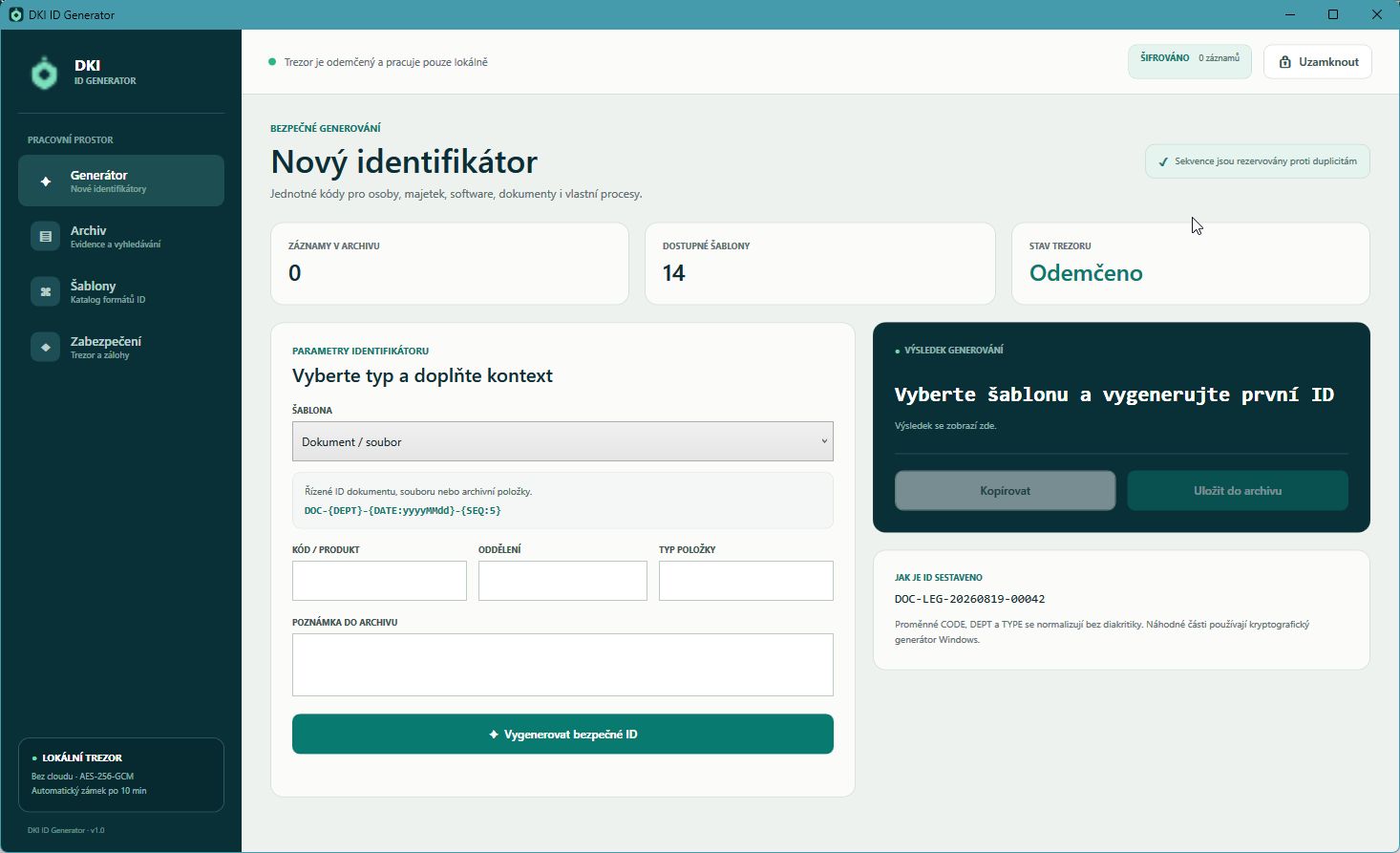Open the Archiv section
Image resolution: width=1400 pixels, height=853 pixels.
[121, 236]
